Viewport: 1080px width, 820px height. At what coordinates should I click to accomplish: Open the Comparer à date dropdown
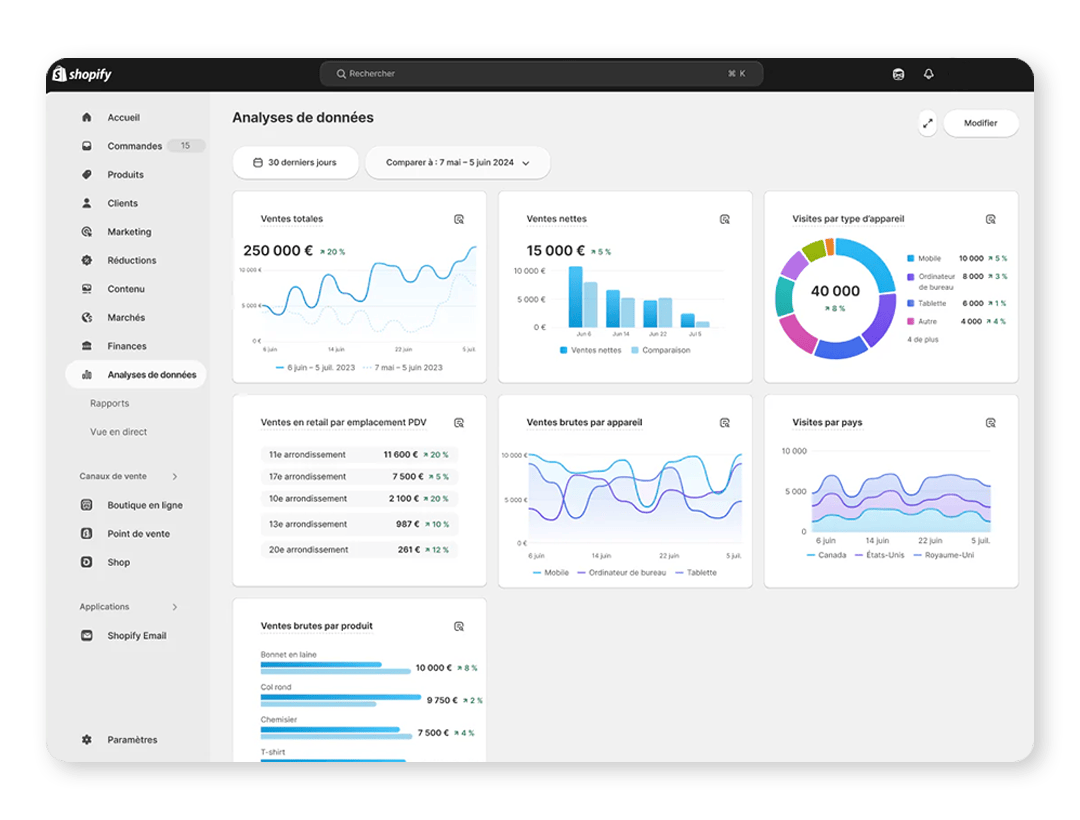pos(457,162)
